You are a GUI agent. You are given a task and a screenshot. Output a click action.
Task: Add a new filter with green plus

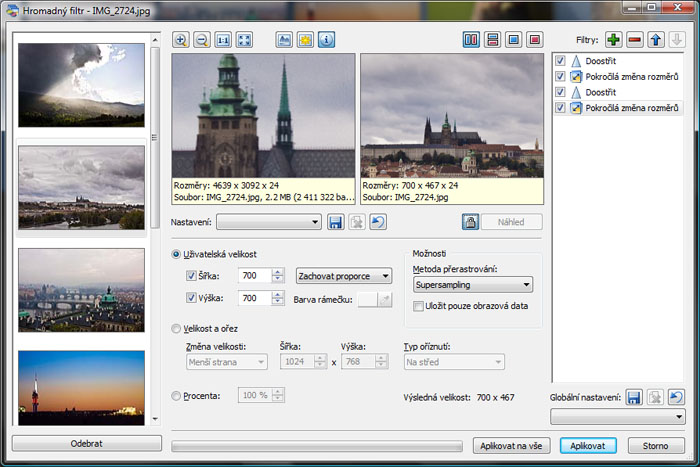click(x=613, y=40)
